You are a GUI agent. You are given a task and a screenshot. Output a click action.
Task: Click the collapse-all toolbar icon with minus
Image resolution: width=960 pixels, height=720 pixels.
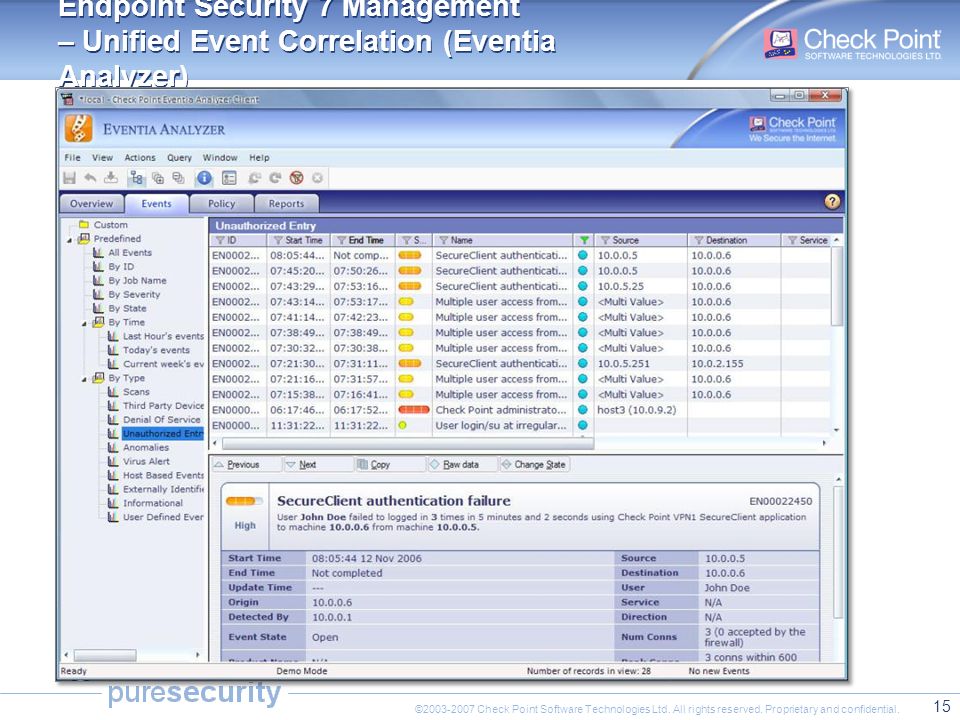click(178, 178)
